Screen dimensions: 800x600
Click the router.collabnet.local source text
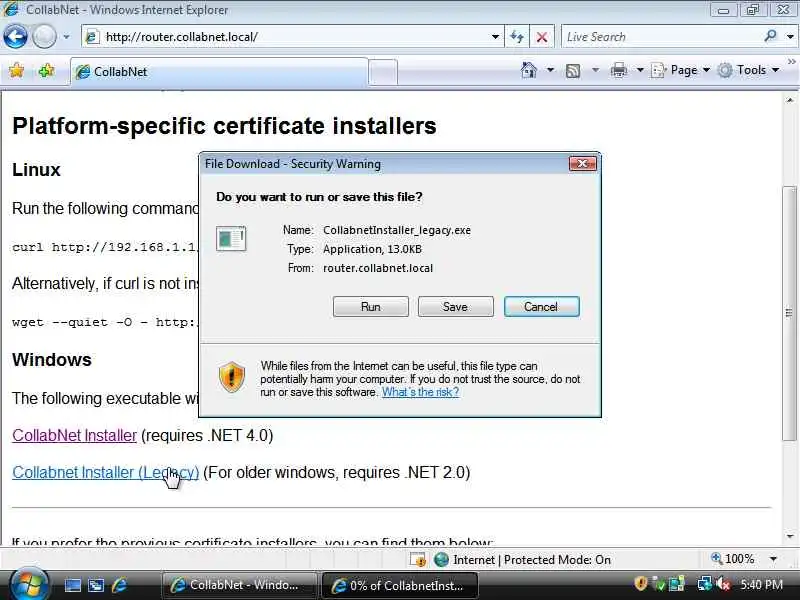tap(378, 268)
